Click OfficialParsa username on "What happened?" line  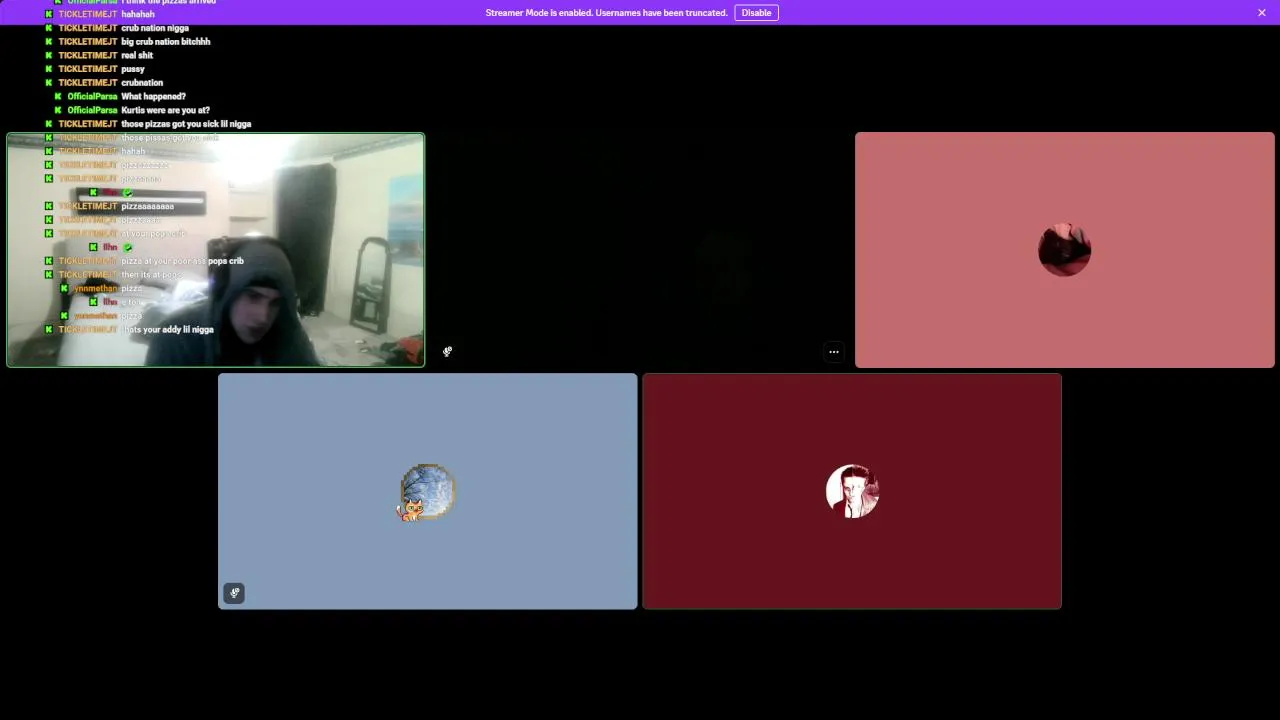coord(92,97)
